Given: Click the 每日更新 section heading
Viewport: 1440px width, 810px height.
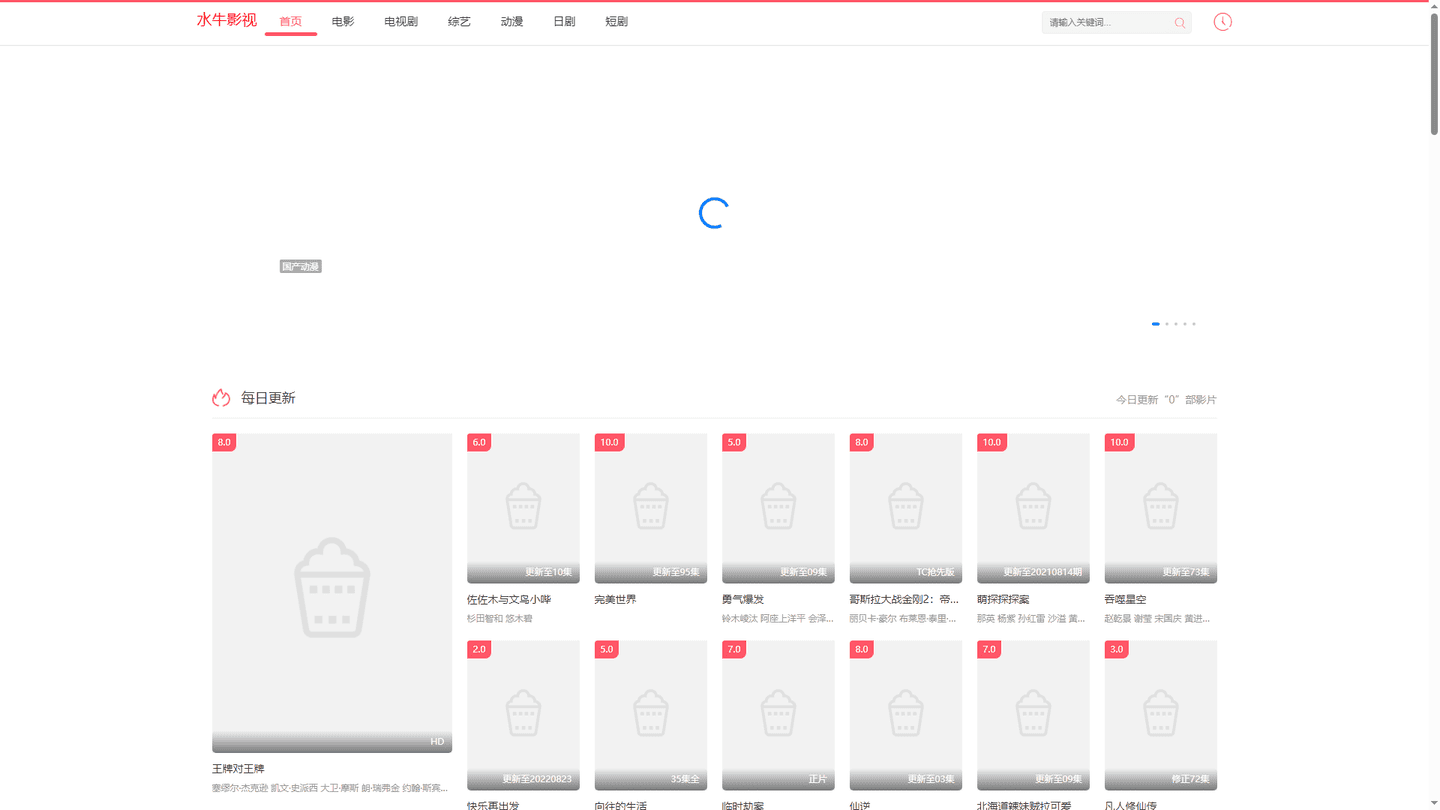Looking at the screenshot, I should [x=268, y=398].
